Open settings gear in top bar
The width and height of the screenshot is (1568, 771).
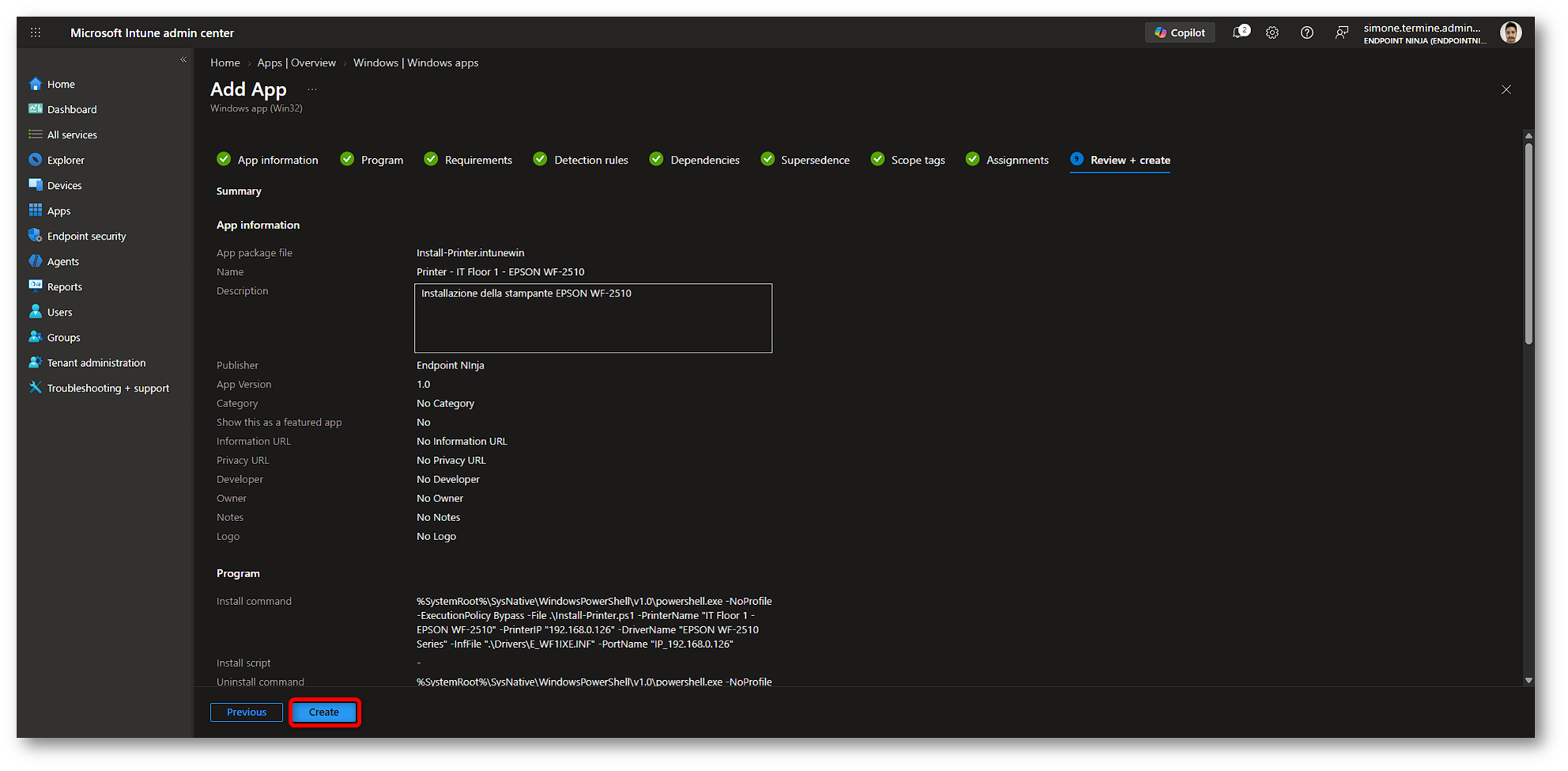pyautogui.click(x=1272, y=32)
